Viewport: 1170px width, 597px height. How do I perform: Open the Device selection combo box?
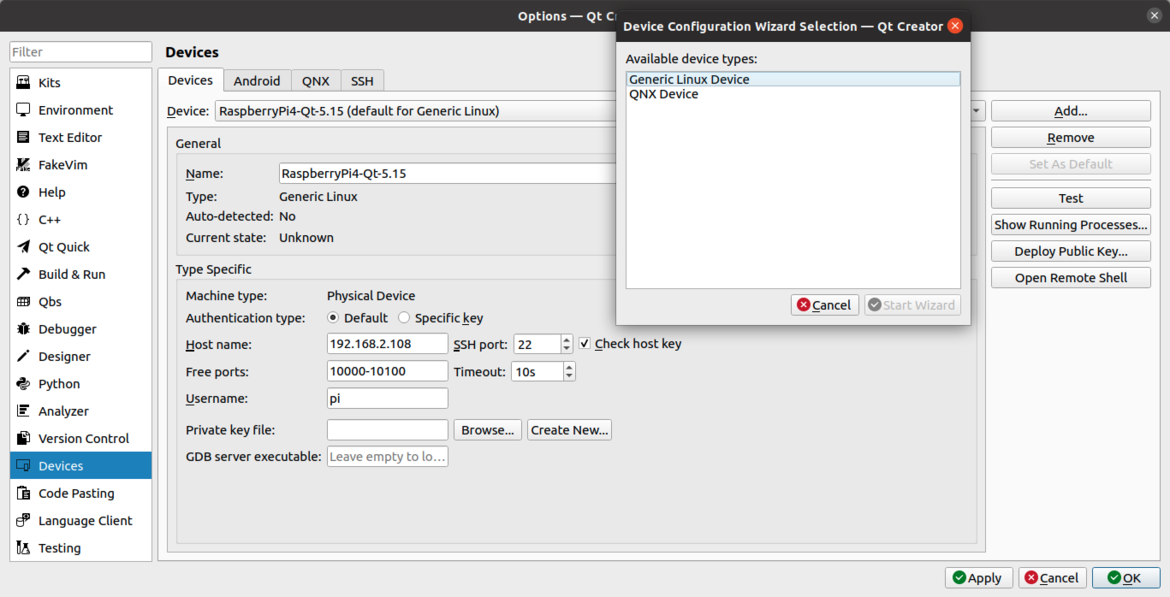point(600,111)
